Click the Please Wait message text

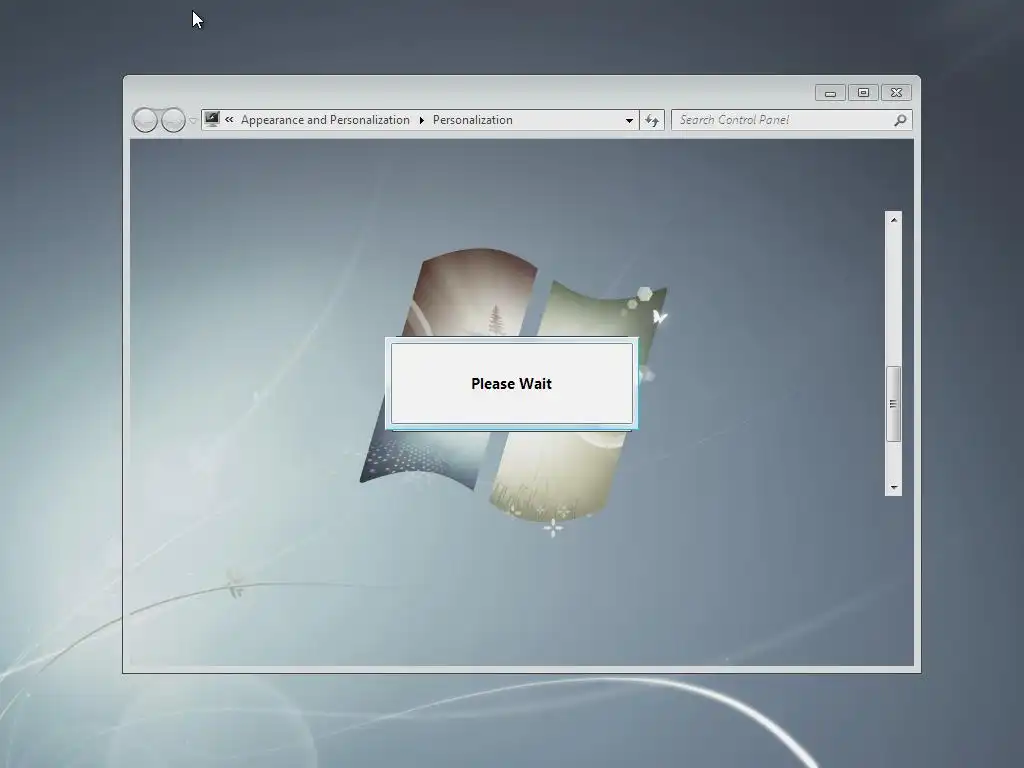click(511, 384)
